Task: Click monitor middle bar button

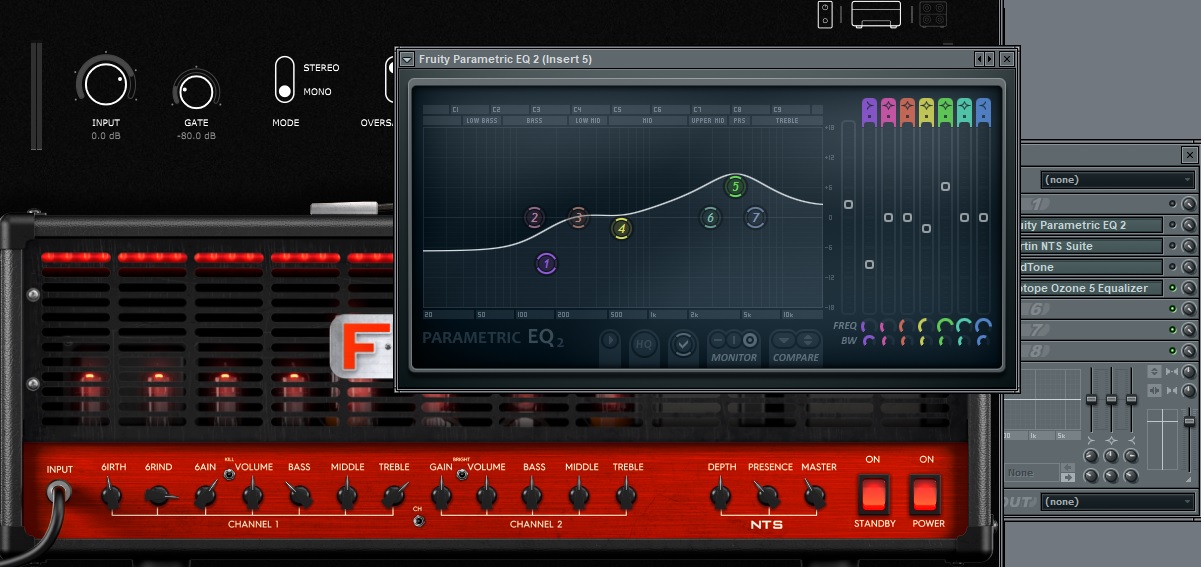Action: tap(734, 339)
